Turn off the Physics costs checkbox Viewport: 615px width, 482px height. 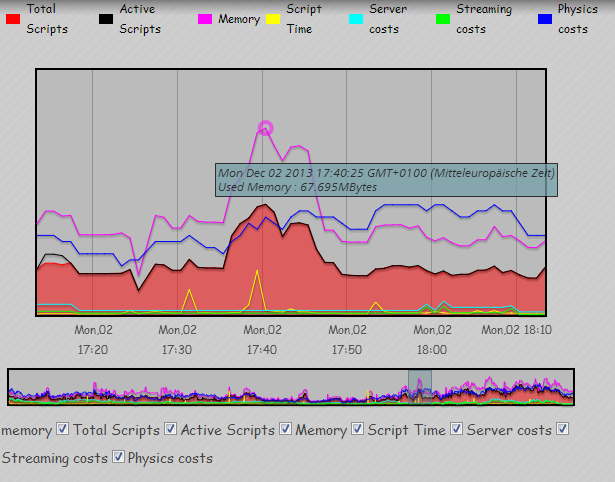point(119,458)
